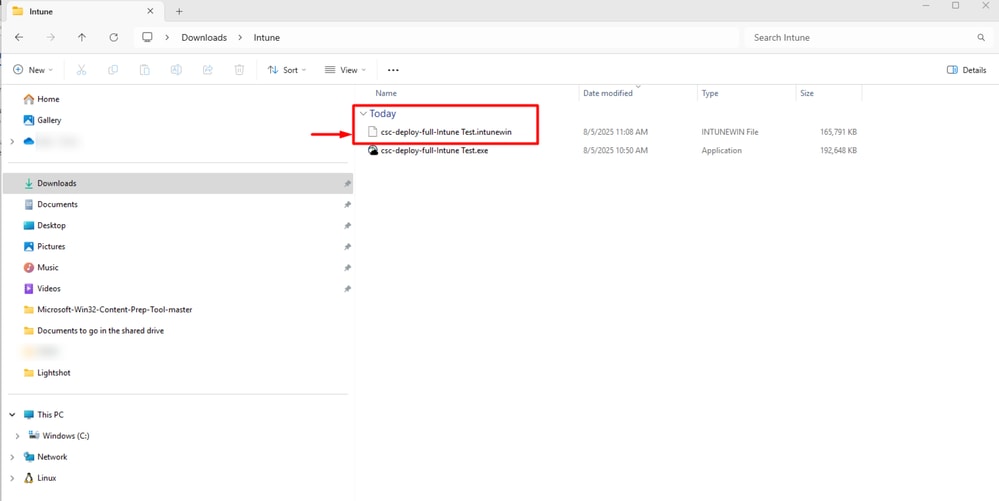Navigate up one folder level
Viewport: 999px width, 501px height.
[x=82, y=38]
